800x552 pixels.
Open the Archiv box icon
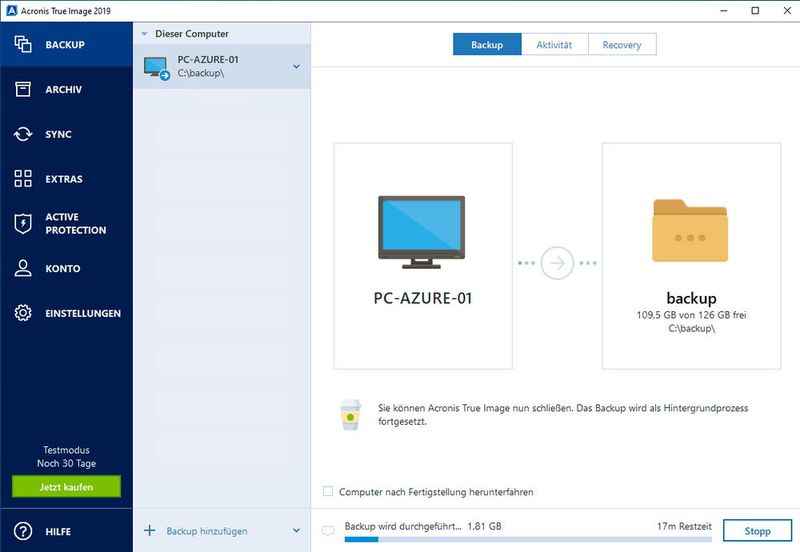pyautogui.click(x=23, y=89)
